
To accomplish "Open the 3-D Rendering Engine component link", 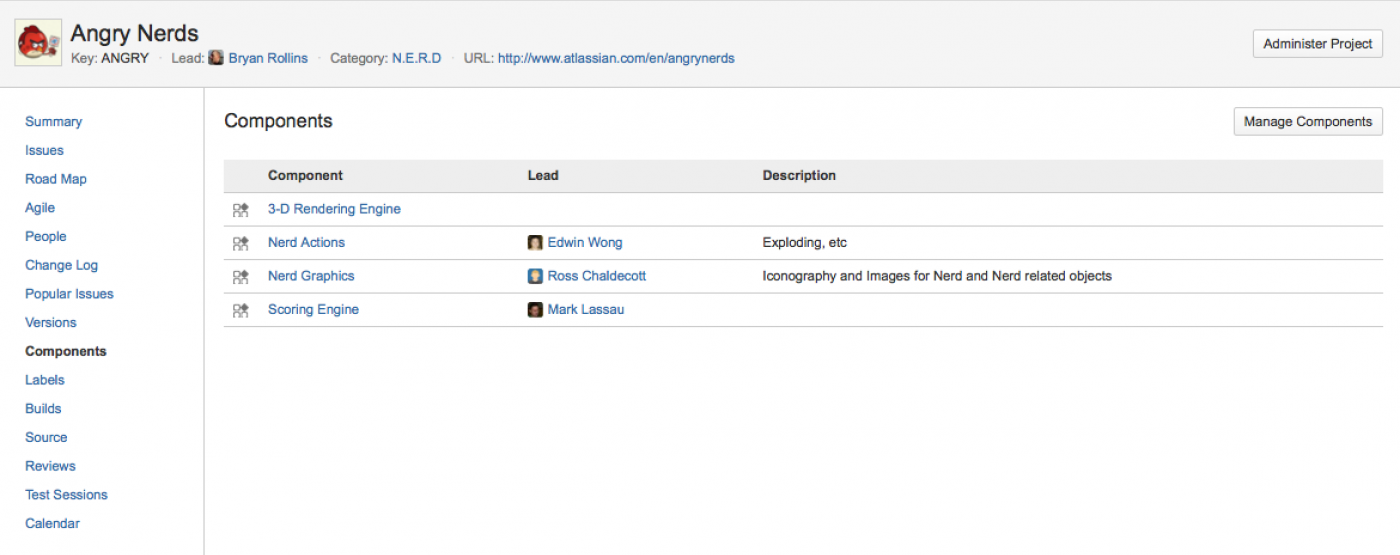I will pos(334,209).
